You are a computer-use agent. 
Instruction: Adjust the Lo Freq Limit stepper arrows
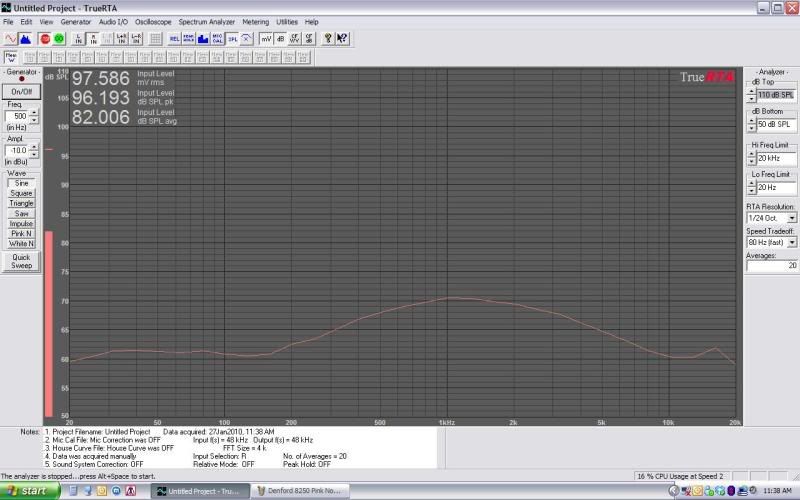click(x=751, y=188)
